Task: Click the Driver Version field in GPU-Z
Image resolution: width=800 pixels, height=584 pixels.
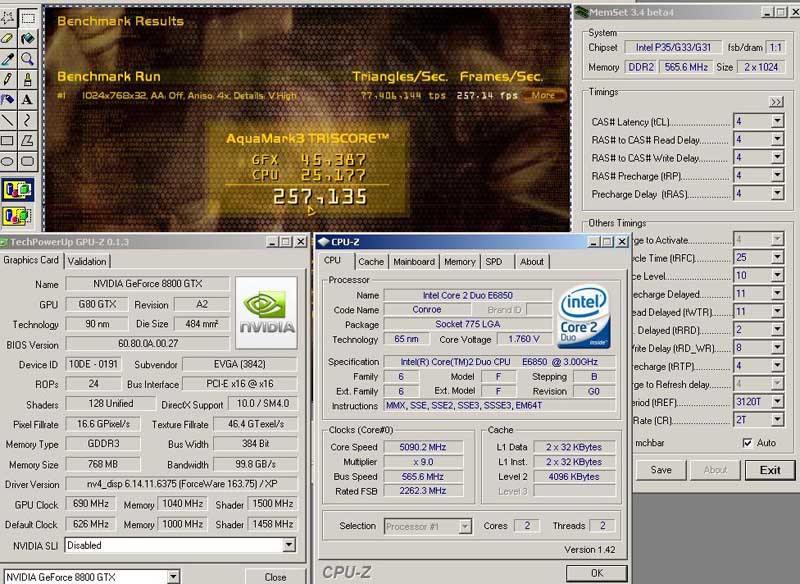Action: (182, 484)
